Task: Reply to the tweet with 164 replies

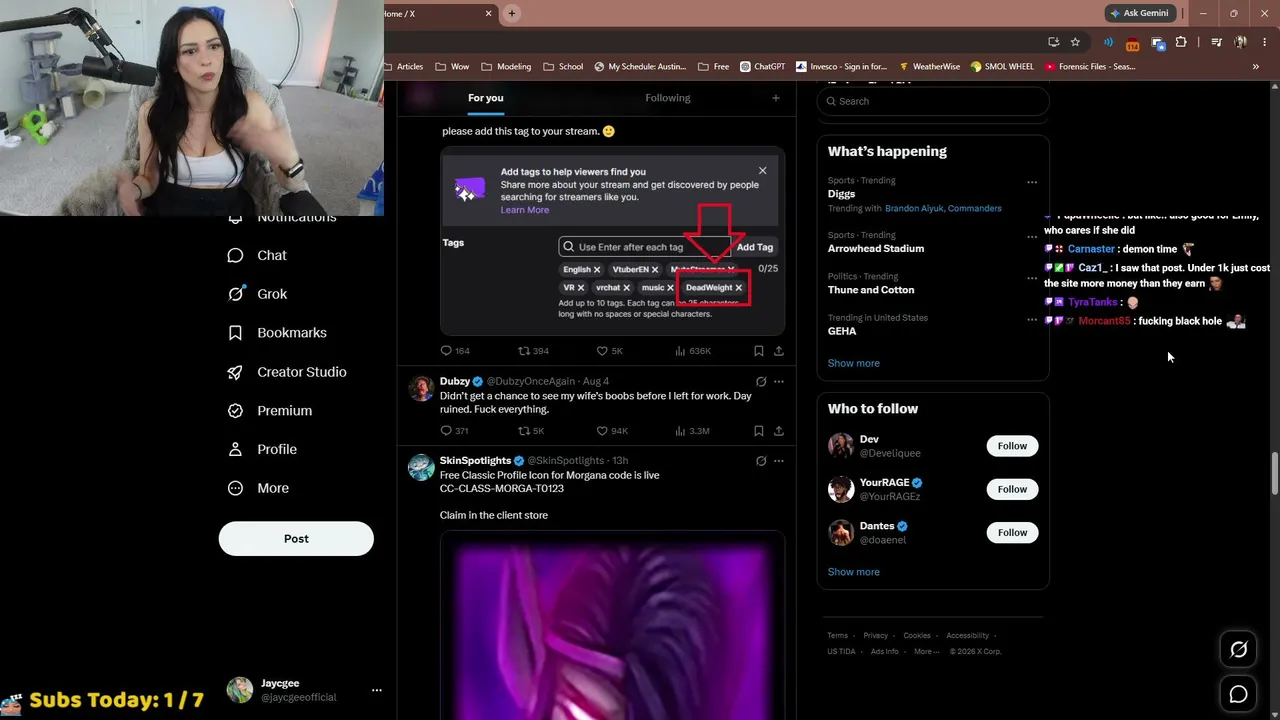Action: pos(455,351)
